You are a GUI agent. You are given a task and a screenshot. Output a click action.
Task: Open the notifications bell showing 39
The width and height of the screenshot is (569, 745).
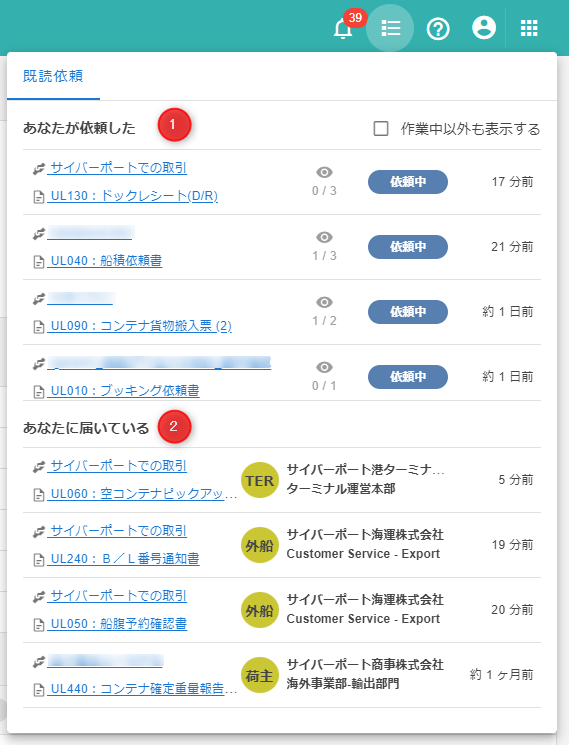point(343,29)
